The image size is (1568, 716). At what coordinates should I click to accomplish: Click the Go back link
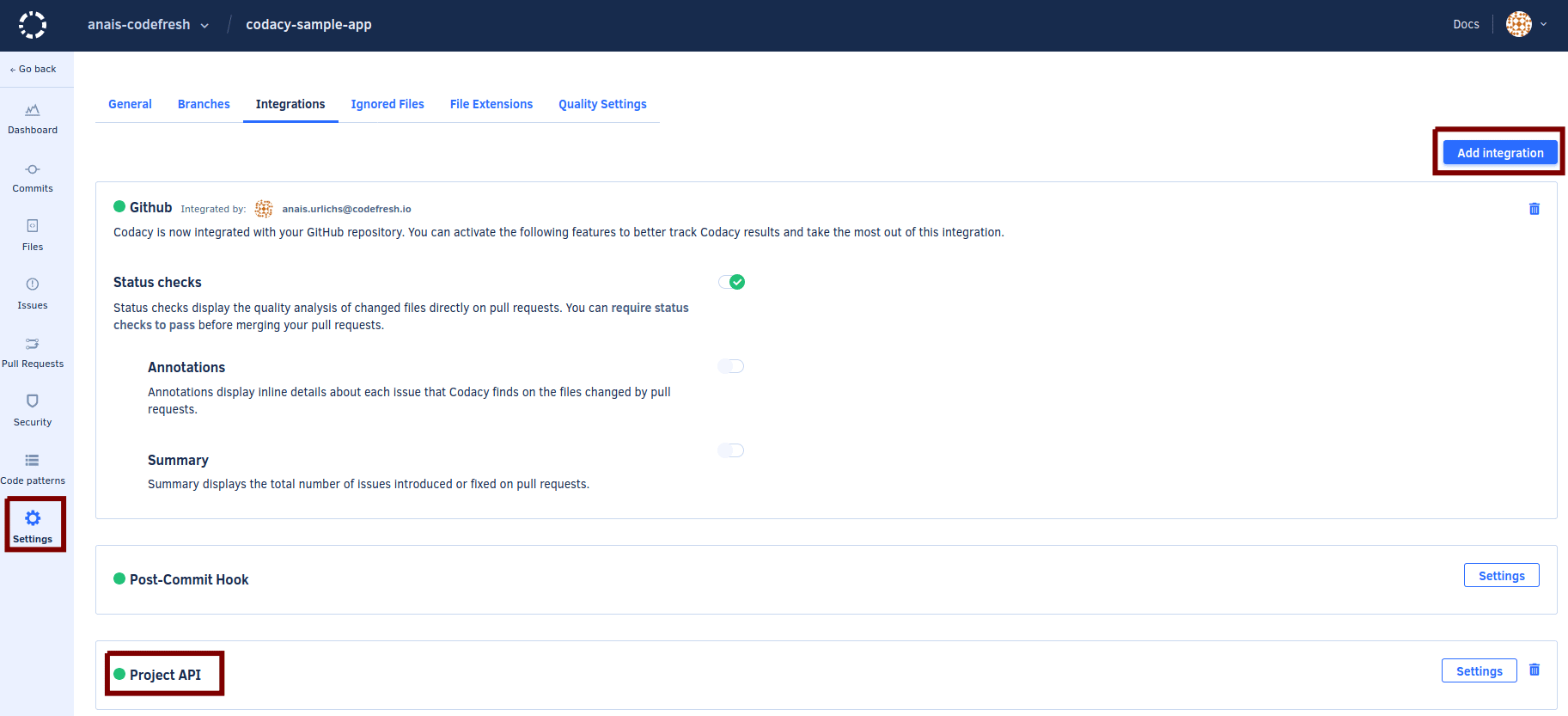click(33, 69)
